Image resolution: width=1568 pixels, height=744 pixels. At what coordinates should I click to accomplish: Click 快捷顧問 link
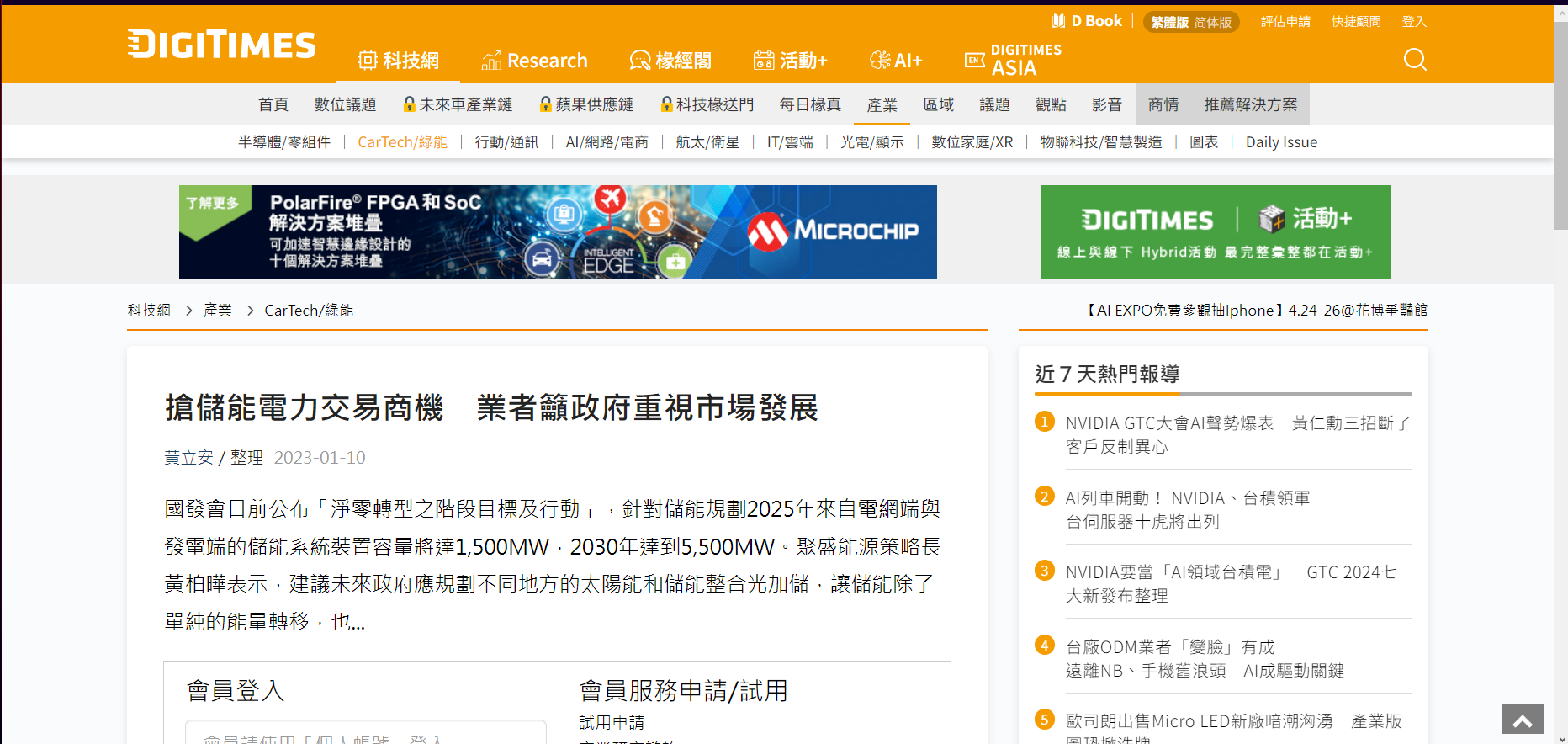[1356, 22]
